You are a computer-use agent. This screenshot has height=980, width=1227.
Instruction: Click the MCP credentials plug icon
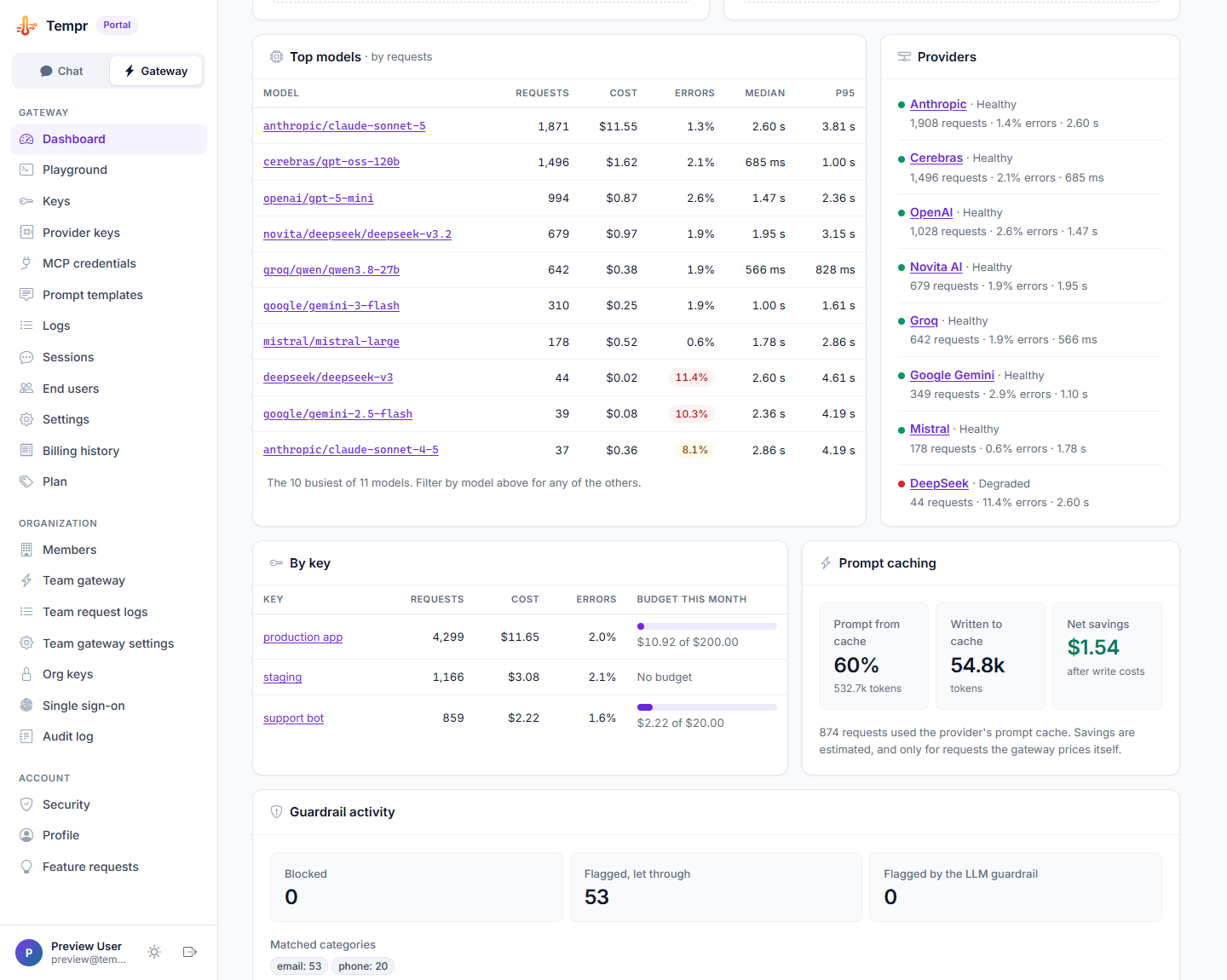pos(26,263)
